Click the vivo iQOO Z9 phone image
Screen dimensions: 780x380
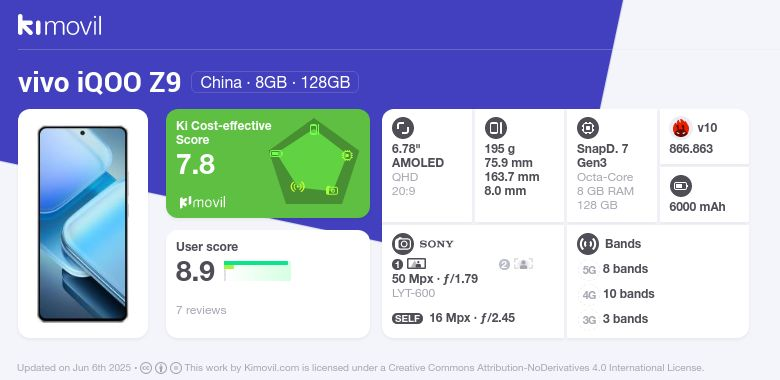click(83, 224)
